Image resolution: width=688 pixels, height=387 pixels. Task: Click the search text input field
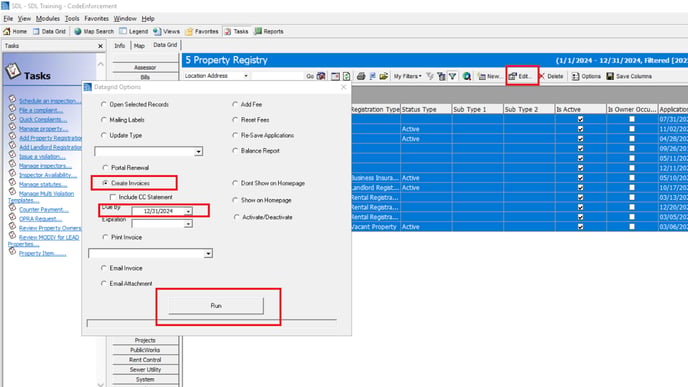click(277, 76)
